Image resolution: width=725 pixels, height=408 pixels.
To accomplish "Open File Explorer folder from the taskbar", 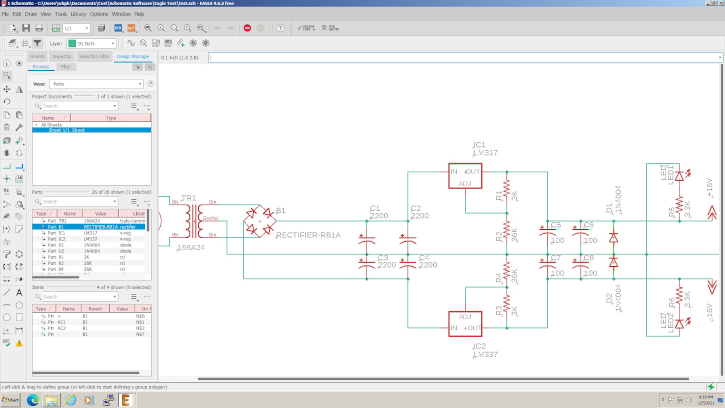I will coord(52,400).
